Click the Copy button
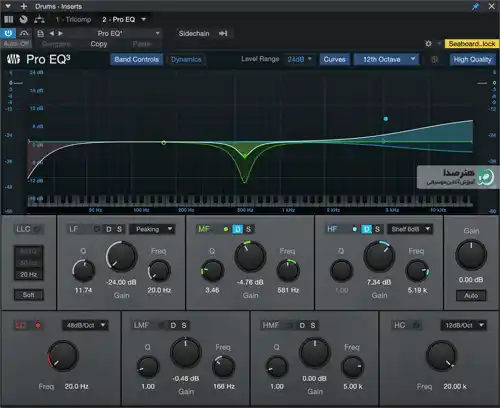Screen dimensions: 500x408 point(99,44)
